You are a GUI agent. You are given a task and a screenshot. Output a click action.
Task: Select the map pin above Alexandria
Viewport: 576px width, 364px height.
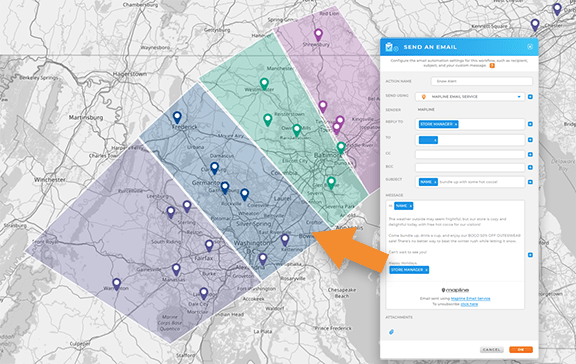click(263, 260)
